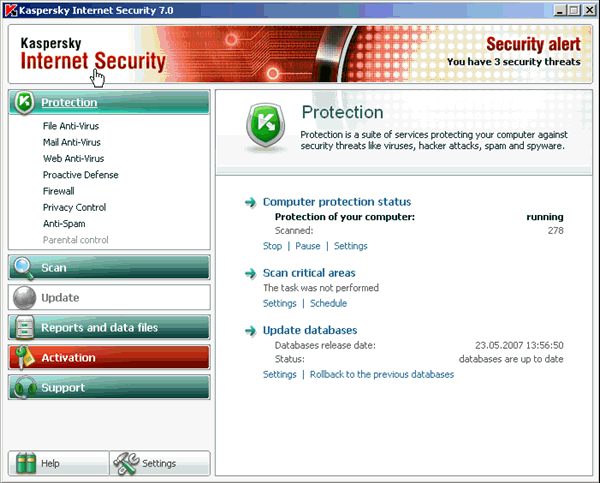Open Reports and data files section
The height and width of the screenshot is (483, 600).
pos(109,327)
